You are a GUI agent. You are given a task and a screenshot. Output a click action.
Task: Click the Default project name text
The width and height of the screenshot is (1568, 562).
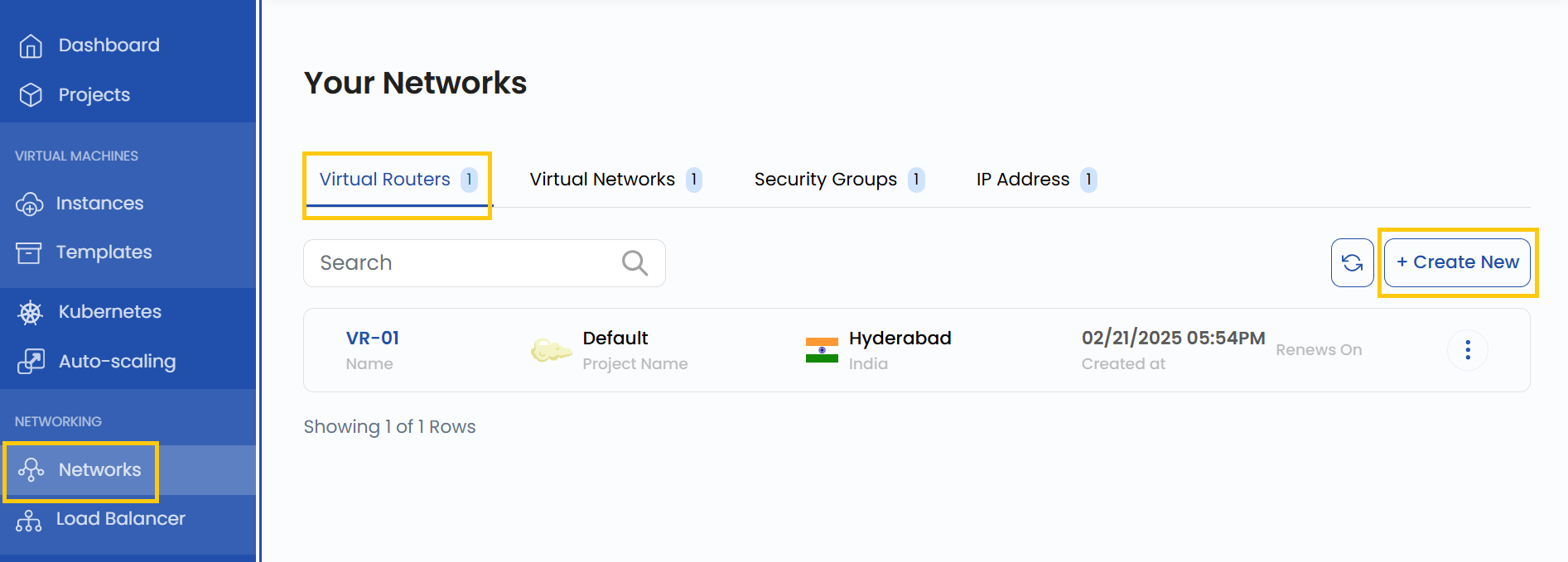615,339
